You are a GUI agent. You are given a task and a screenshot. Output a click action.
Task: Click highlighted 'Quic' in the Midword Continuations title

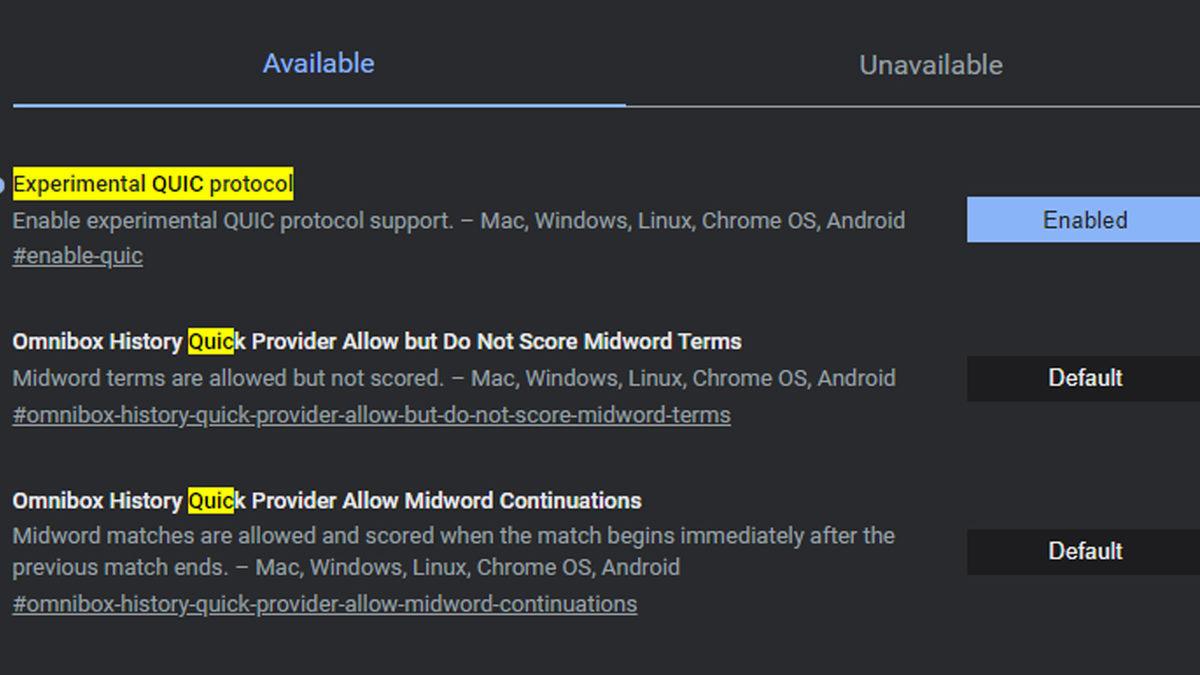[x=211, y=500]
